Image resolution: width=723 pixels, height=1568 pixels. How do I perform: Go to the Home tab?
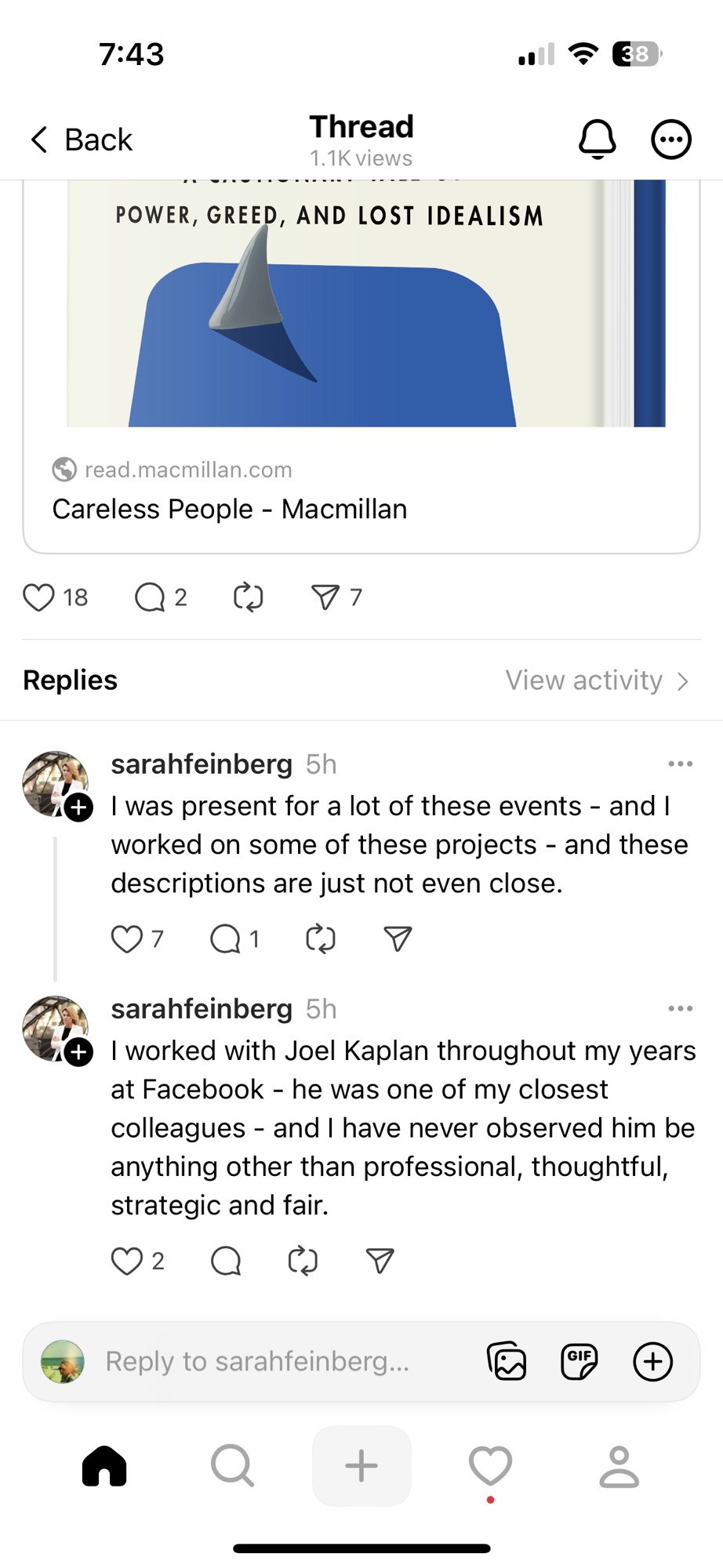pyautogui.click(x=104, y=1465)
